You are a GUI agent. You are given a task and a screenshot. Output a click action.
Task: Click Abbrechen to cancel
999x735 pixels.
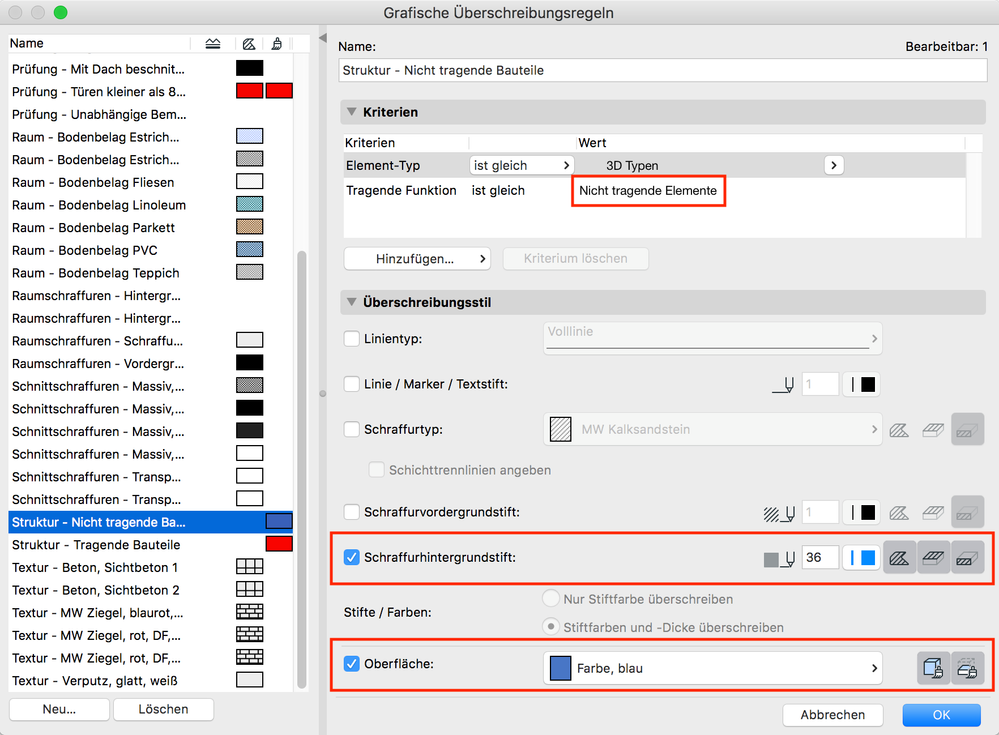point(833,715)
